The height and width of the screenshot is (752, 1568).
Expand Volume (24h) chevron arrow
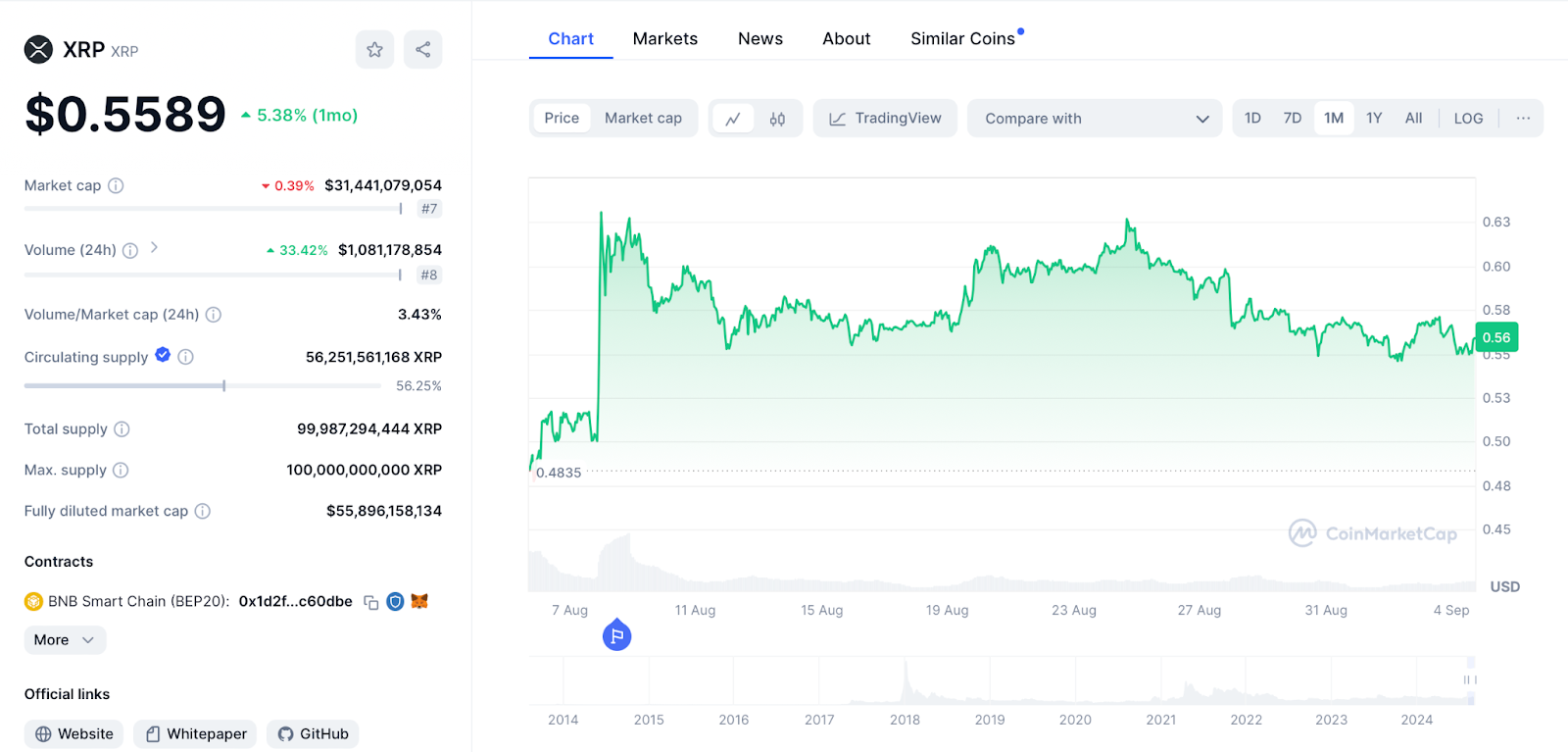pyautogui.click(x=154, y=248)
